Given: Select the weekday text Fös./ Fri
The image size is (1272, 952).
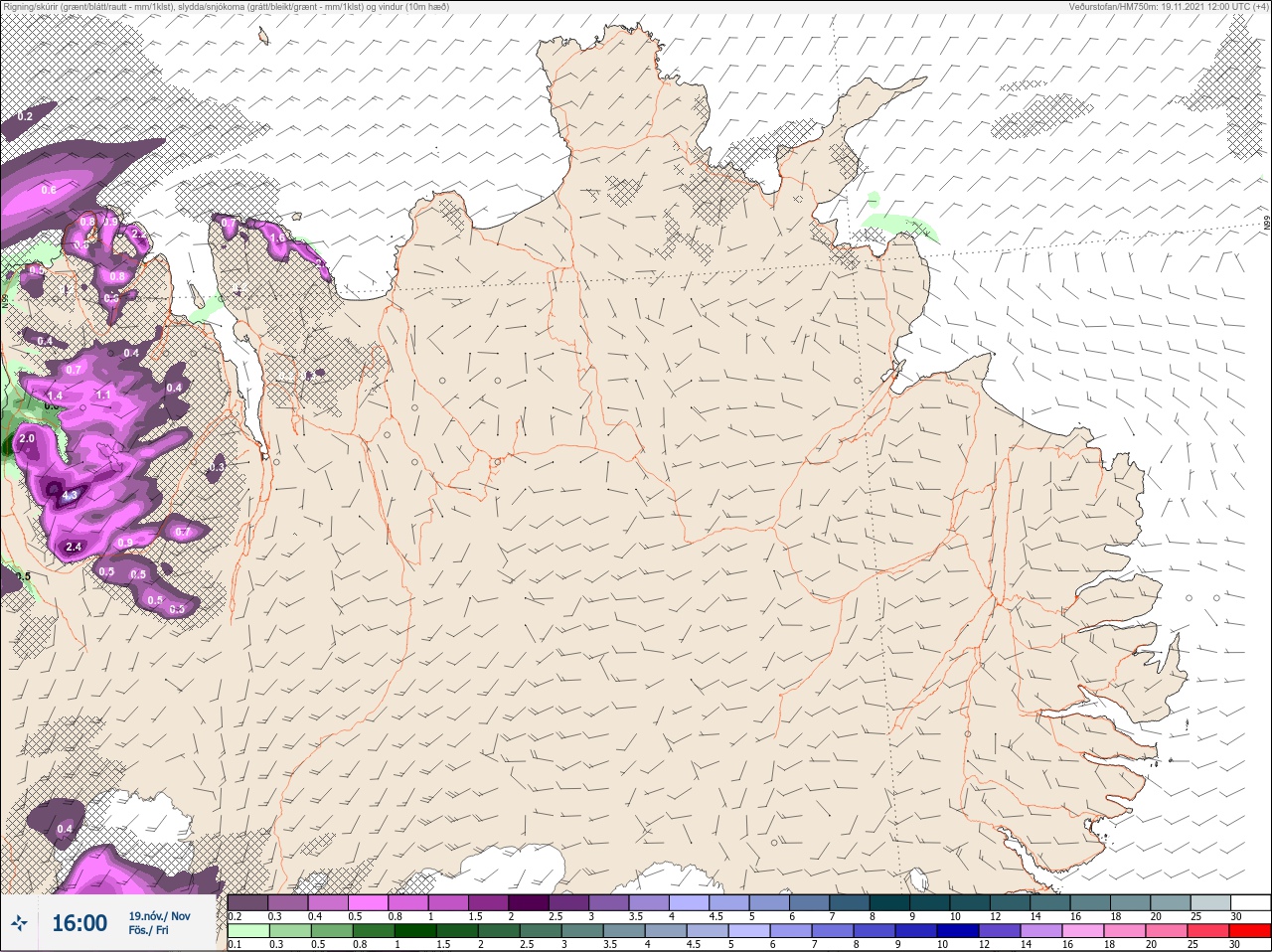Looking at the screenshot, I should pyautogui.click(x=148, y=930).
